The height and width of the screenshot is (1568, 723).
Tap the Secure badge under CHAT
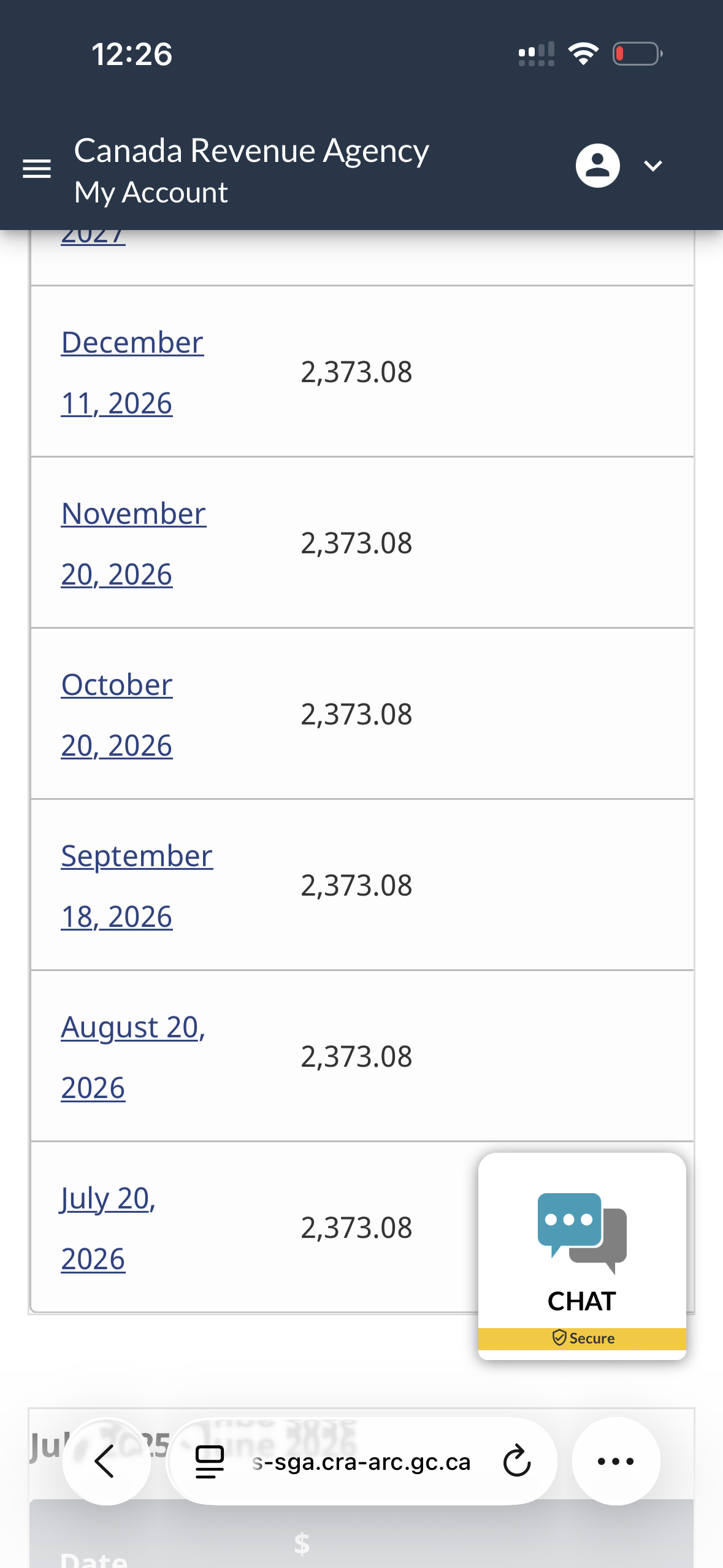583,1338
